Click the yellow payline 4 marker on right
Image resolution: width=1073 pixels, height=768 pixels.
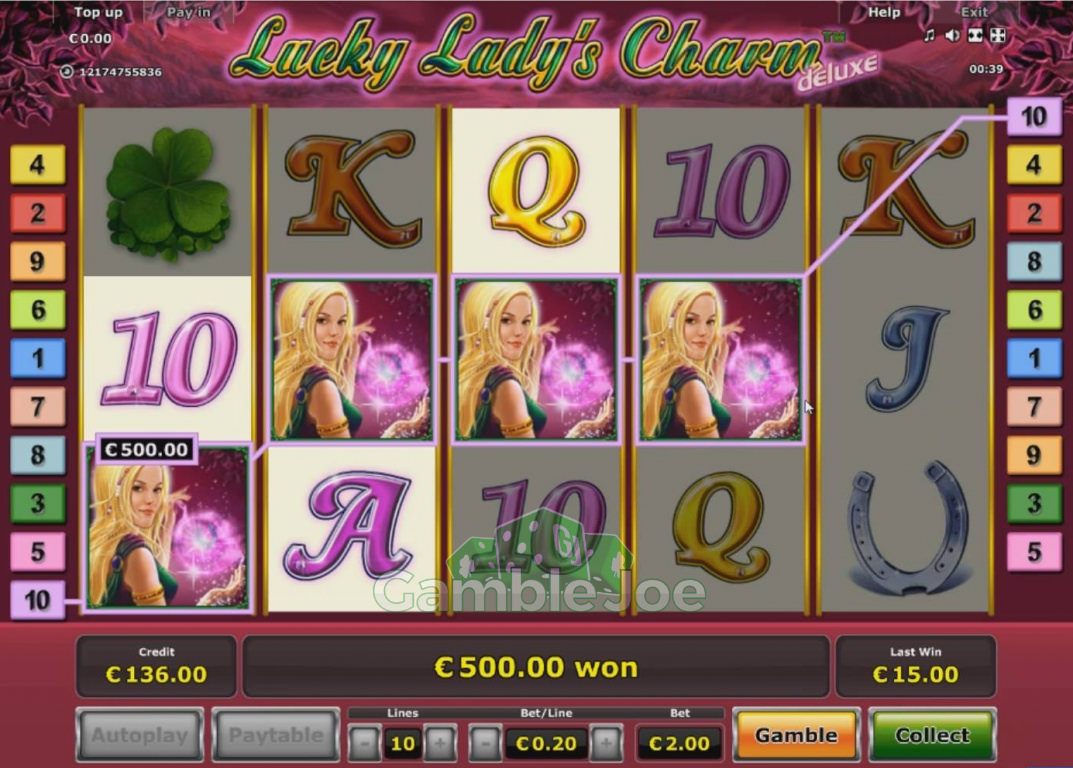1034,165
